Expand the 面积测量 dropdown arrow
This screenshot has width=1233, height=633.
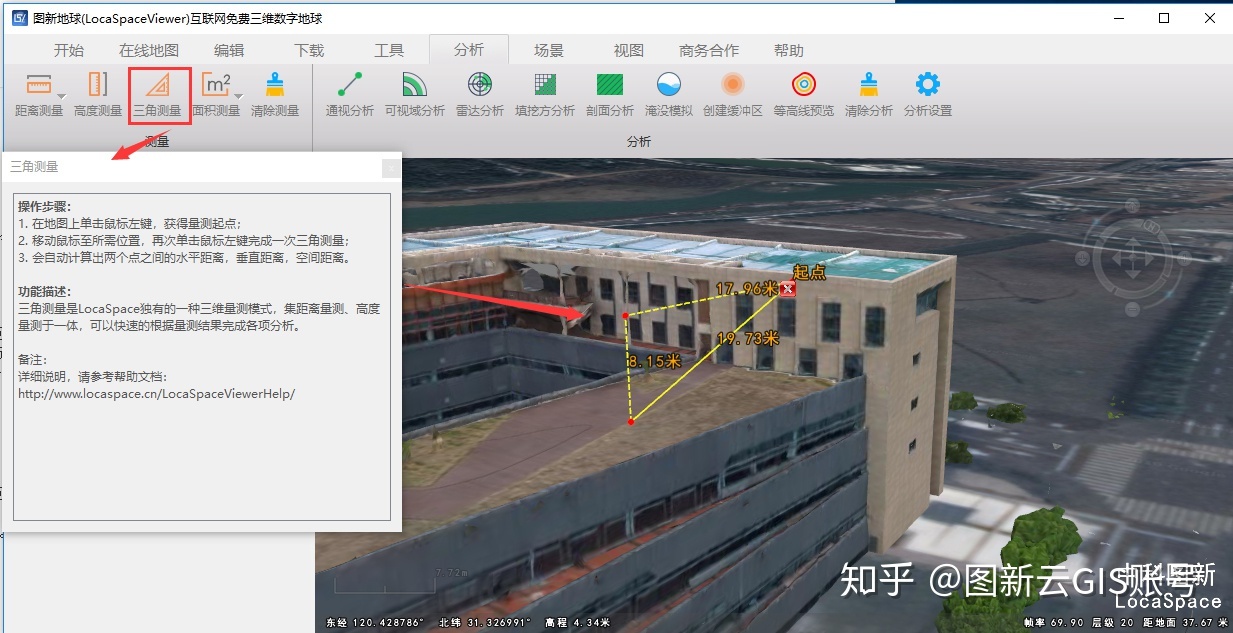(238, 94)
